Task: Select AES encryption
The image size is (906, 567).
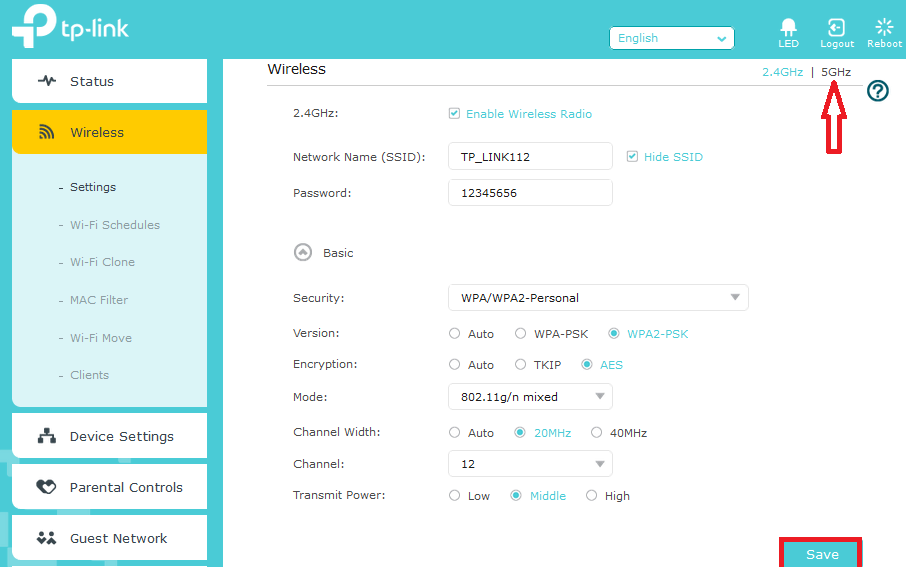Action: tap(587, 365)
